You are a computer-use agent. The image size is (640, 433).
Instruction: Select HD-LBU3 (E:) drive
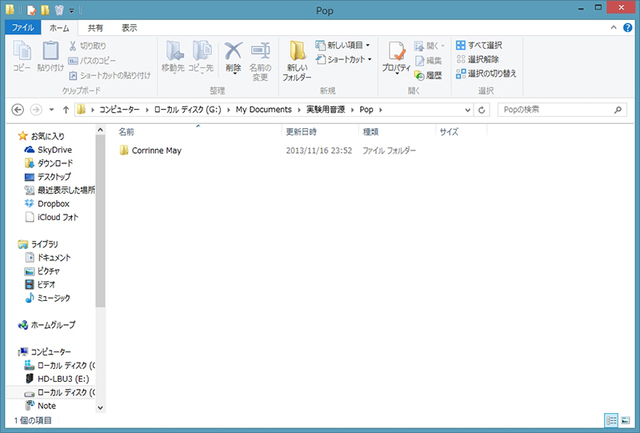point(57,379)
